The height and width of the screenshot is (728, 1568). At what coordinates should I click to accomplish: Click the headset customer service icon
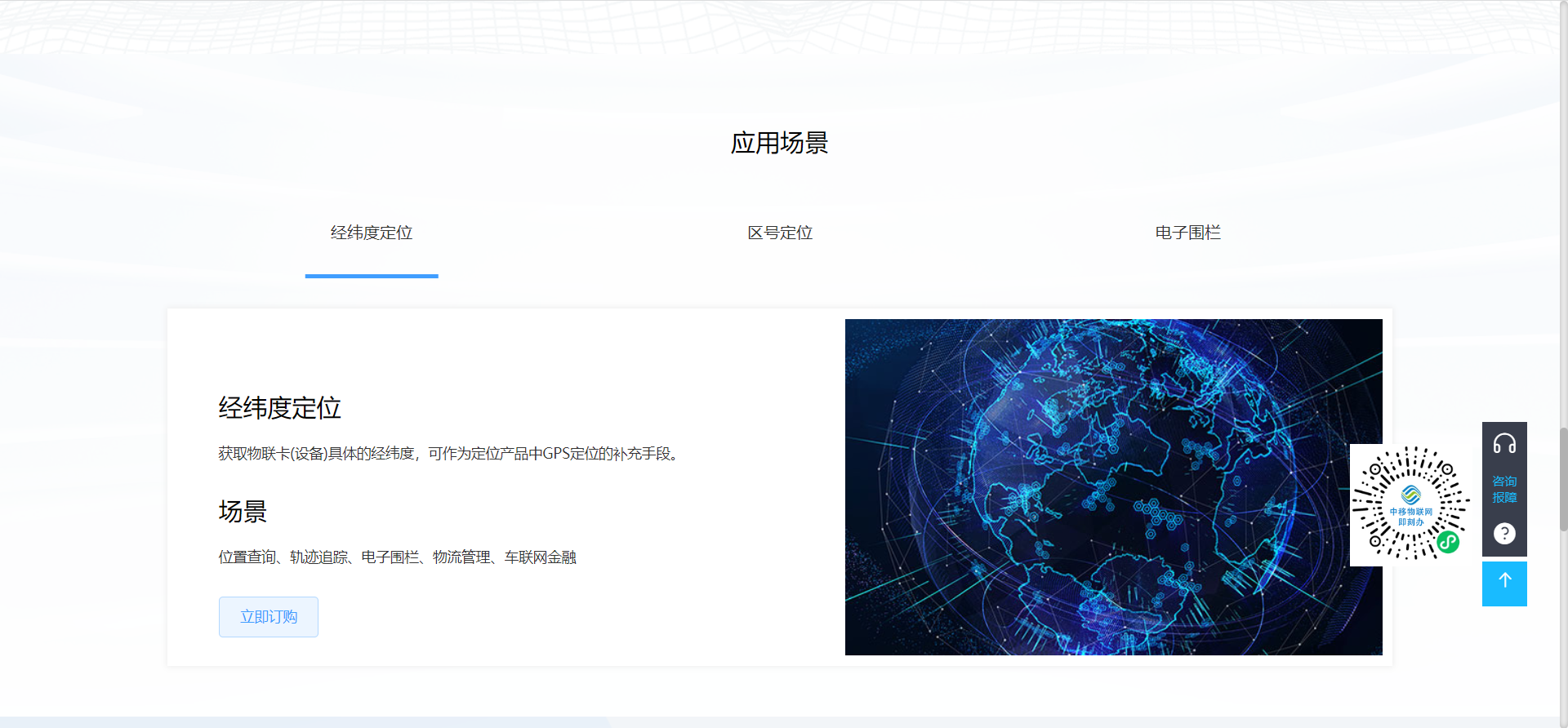[1504, 444]
